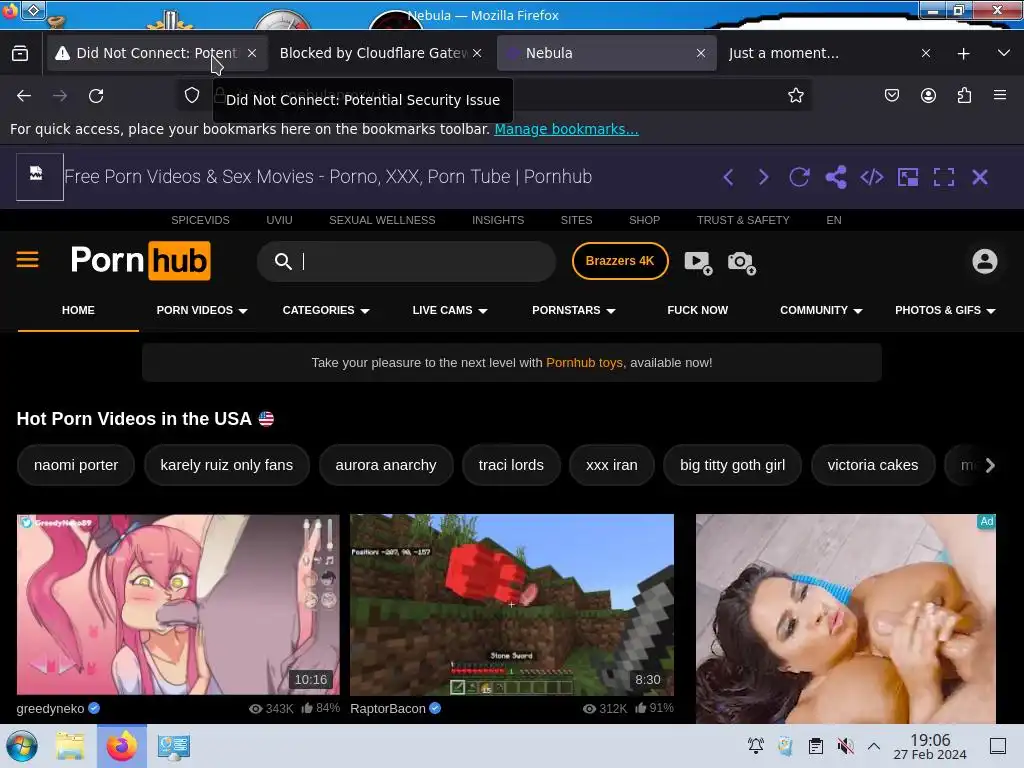
Task: Go forward using Nebula's right chevron
Action: pos(763,177)
